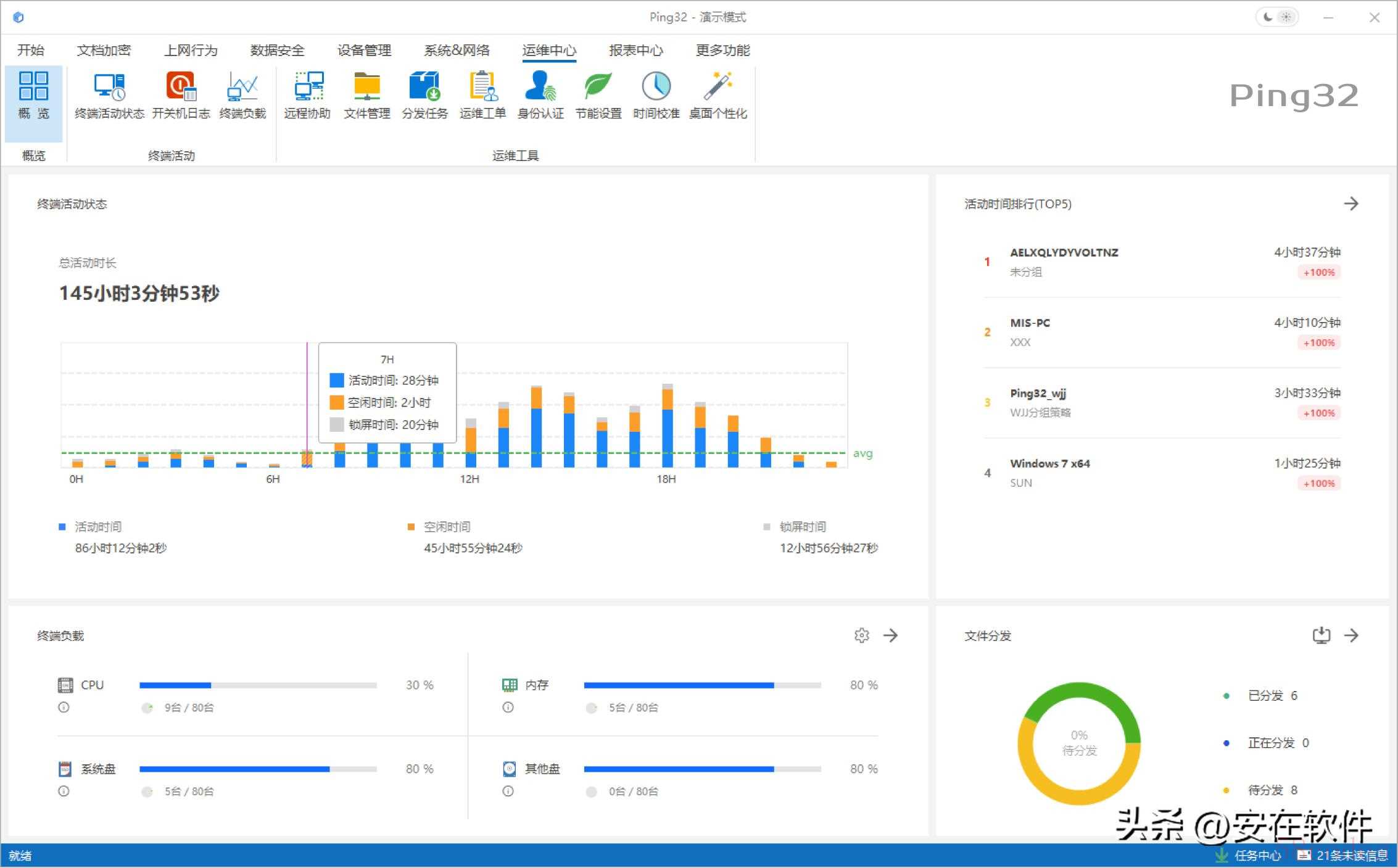The width and height of the screenshot is (1398, 868).
Task: Click the CPU 30% progress bar
Action: click(x=258, y=685)
